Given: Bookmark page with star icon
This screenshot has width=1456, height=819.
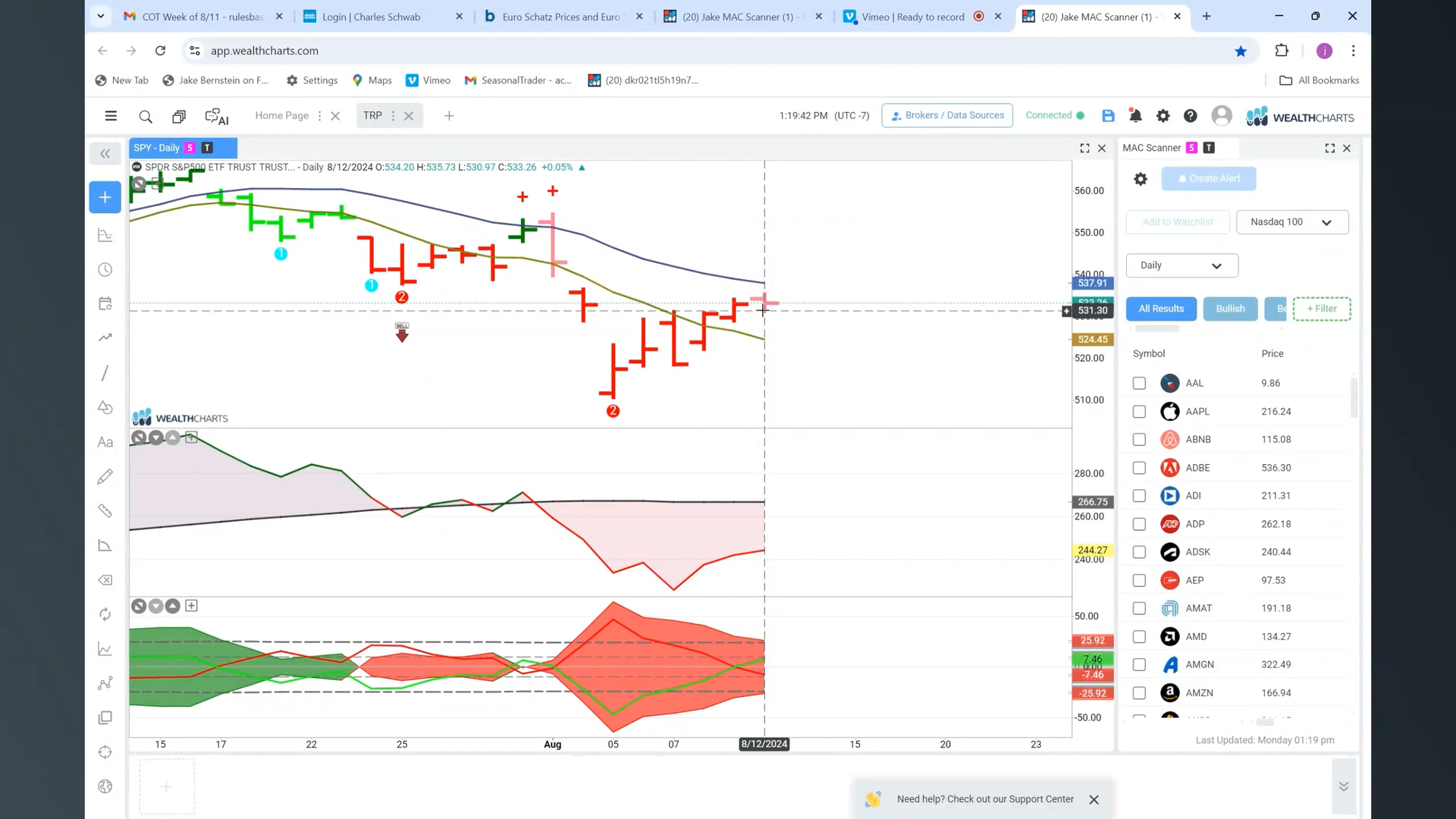Looking at the screenshot, I should pos(1241,51).
